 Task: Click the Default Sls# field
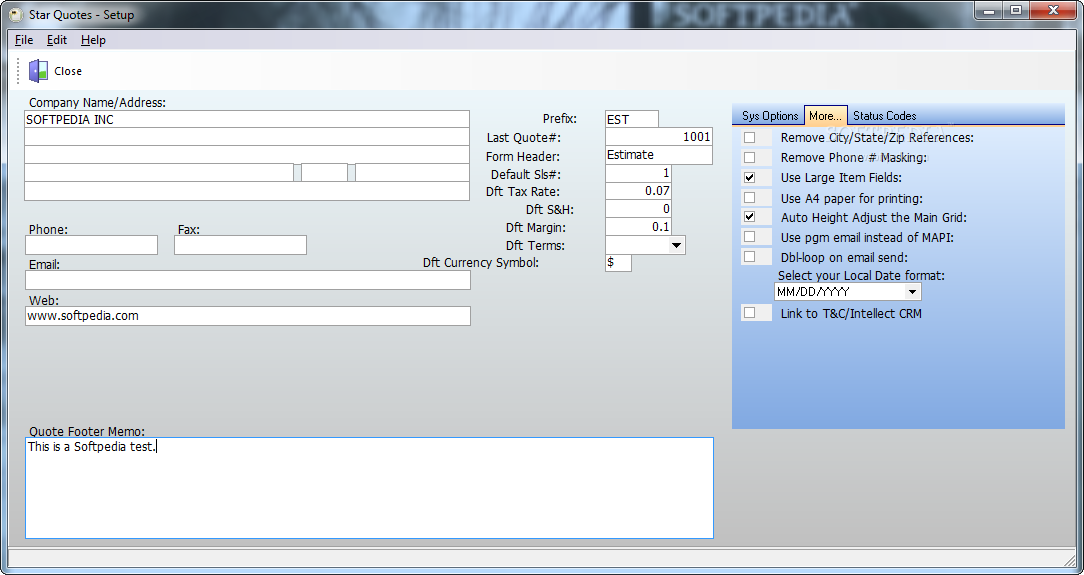pyautogui.click(x=638, y=173)
